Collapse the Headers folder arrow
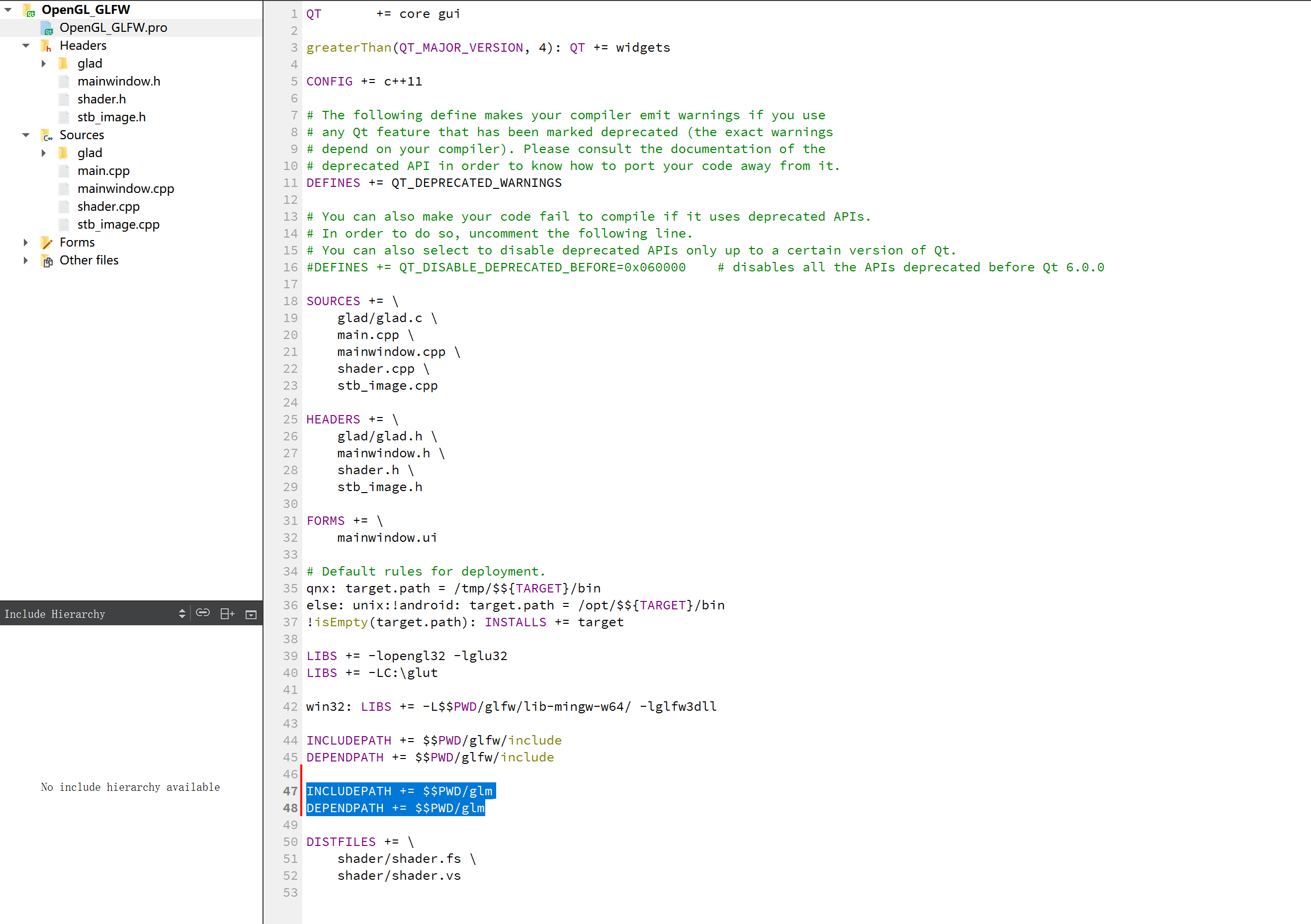 (x=26, y=46)
